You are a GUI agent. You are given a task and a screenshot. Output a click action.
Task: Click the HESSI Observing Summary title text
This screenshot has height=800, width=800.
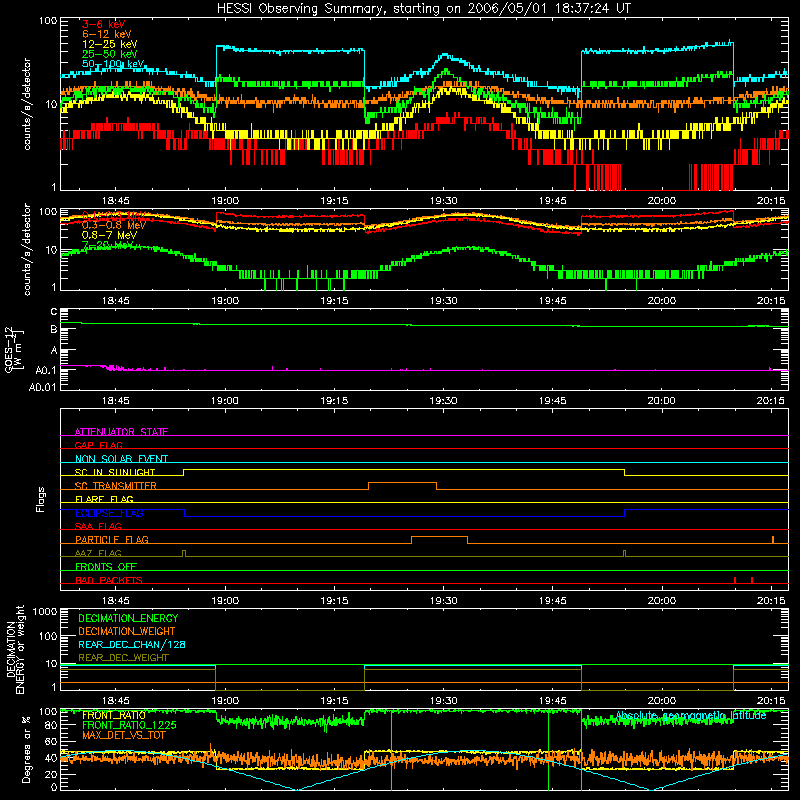(x=424, y=9)
